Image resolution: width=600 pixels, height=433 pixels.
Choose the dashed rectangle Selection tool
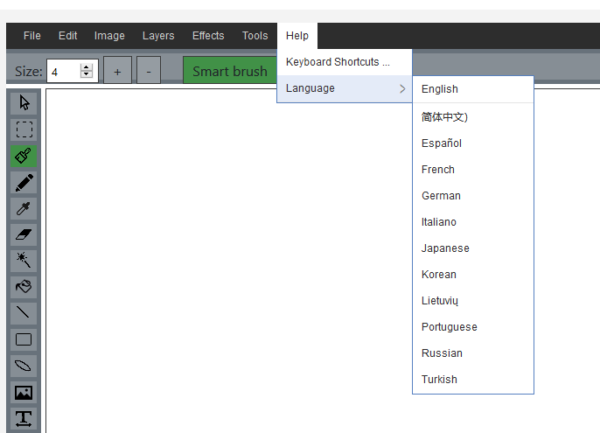coord(24,129)
